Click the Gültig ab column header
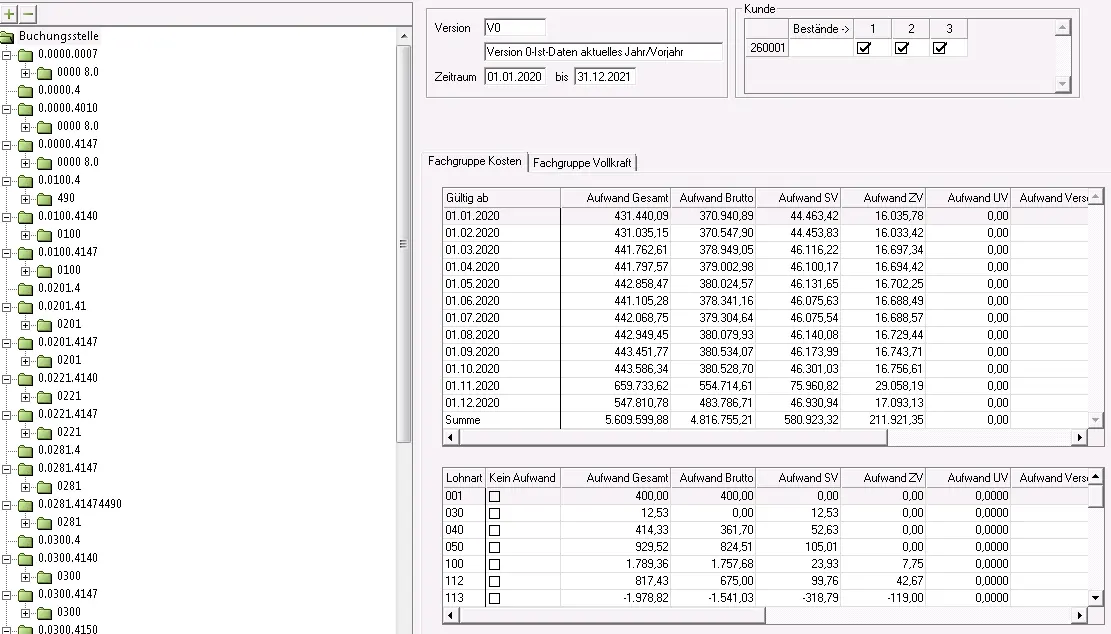This screenshot has height=634, width=1111. tap(500, 198)
